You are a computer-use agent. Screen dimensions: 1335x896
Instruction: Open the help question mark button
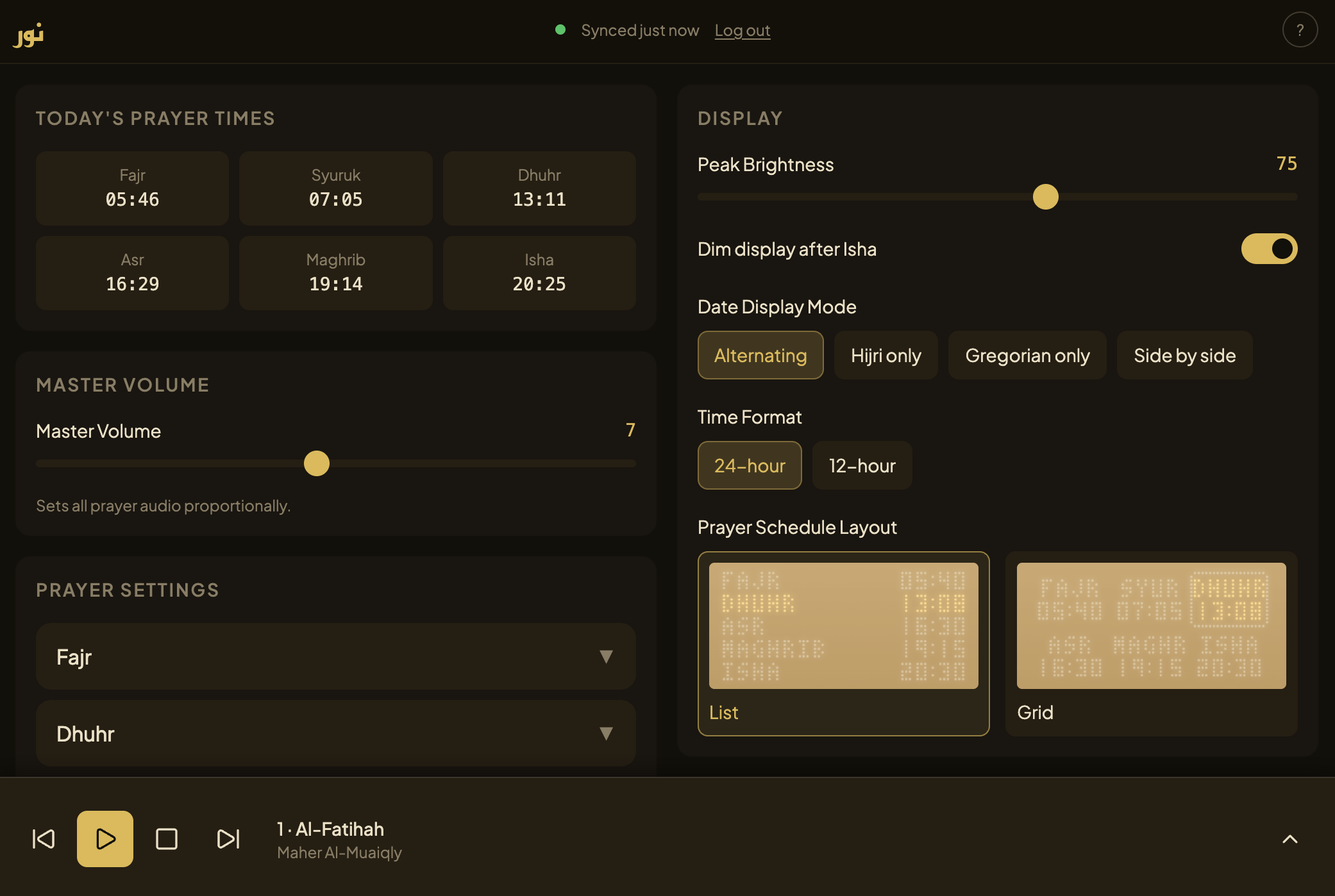(x=1300, y=30)
